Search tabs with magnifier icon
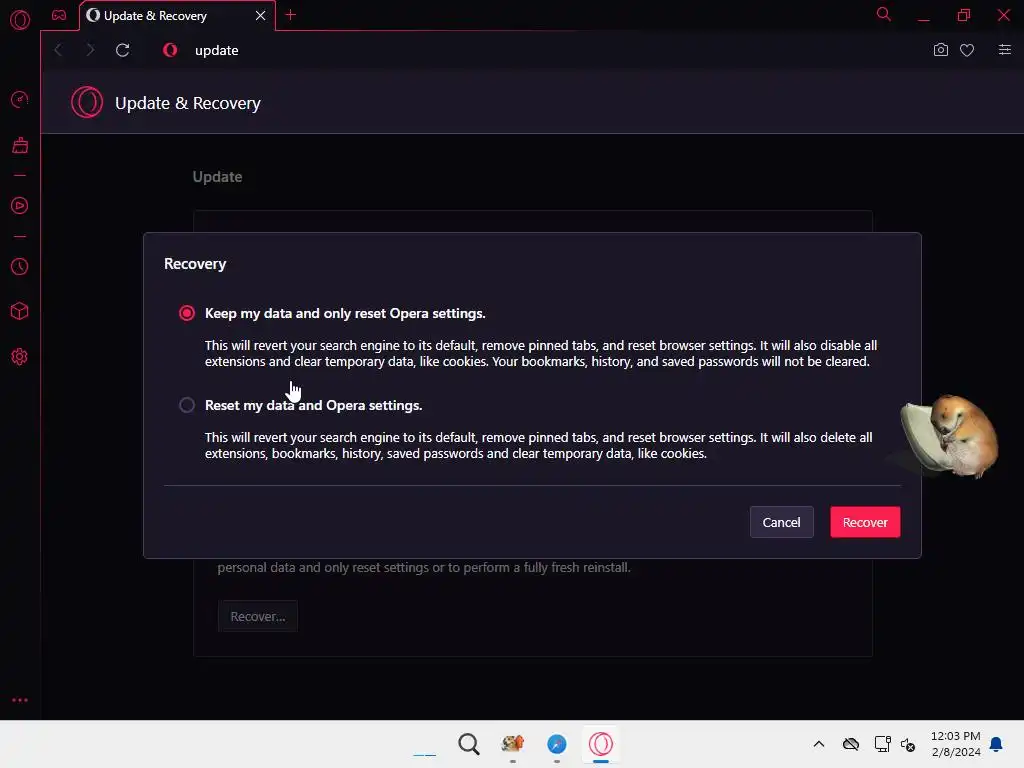Viewport: 1024px width, 768px height. 884,14
